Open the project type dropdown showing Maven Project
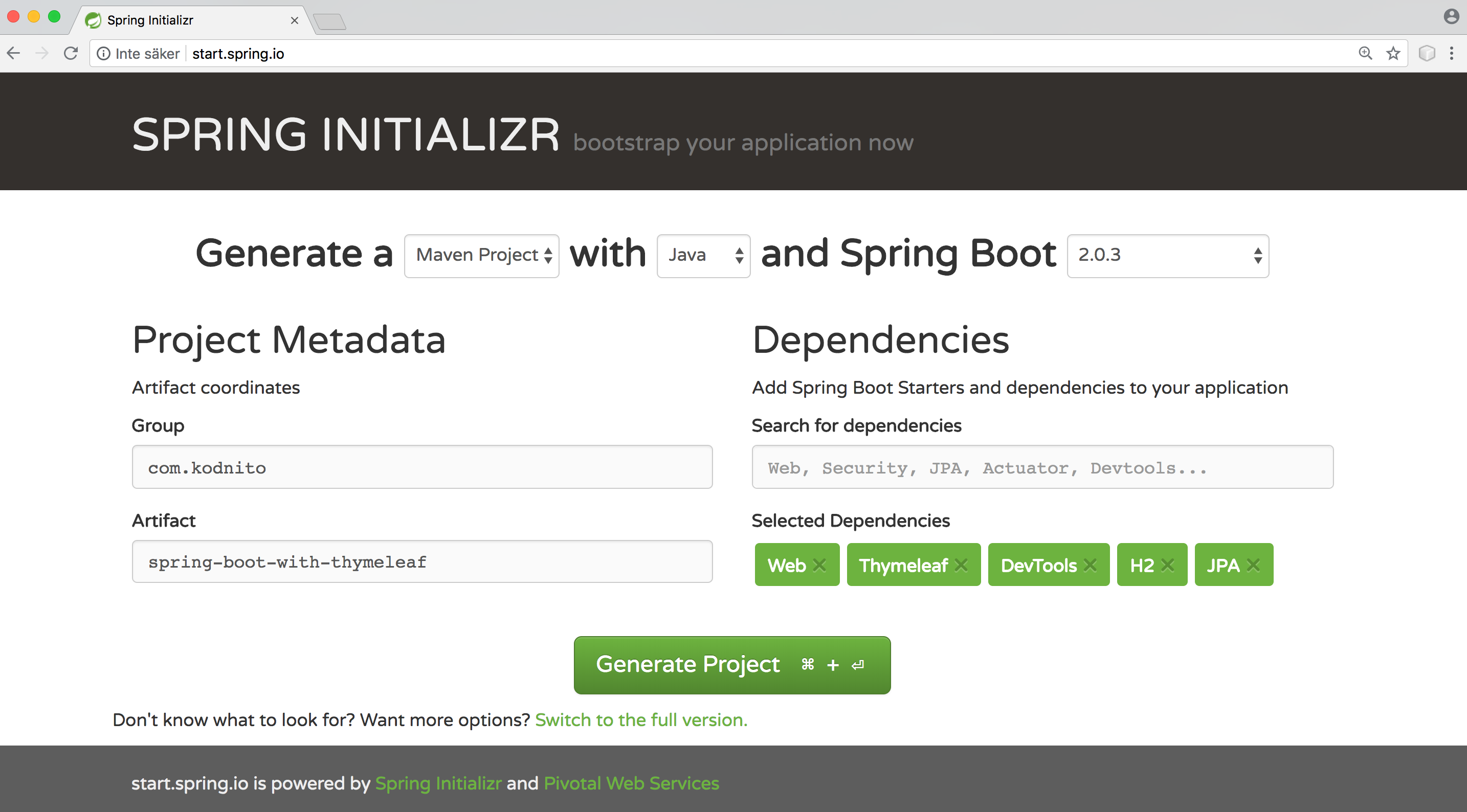This screenshot has height=812, width=1467. (x=481, y=255)
